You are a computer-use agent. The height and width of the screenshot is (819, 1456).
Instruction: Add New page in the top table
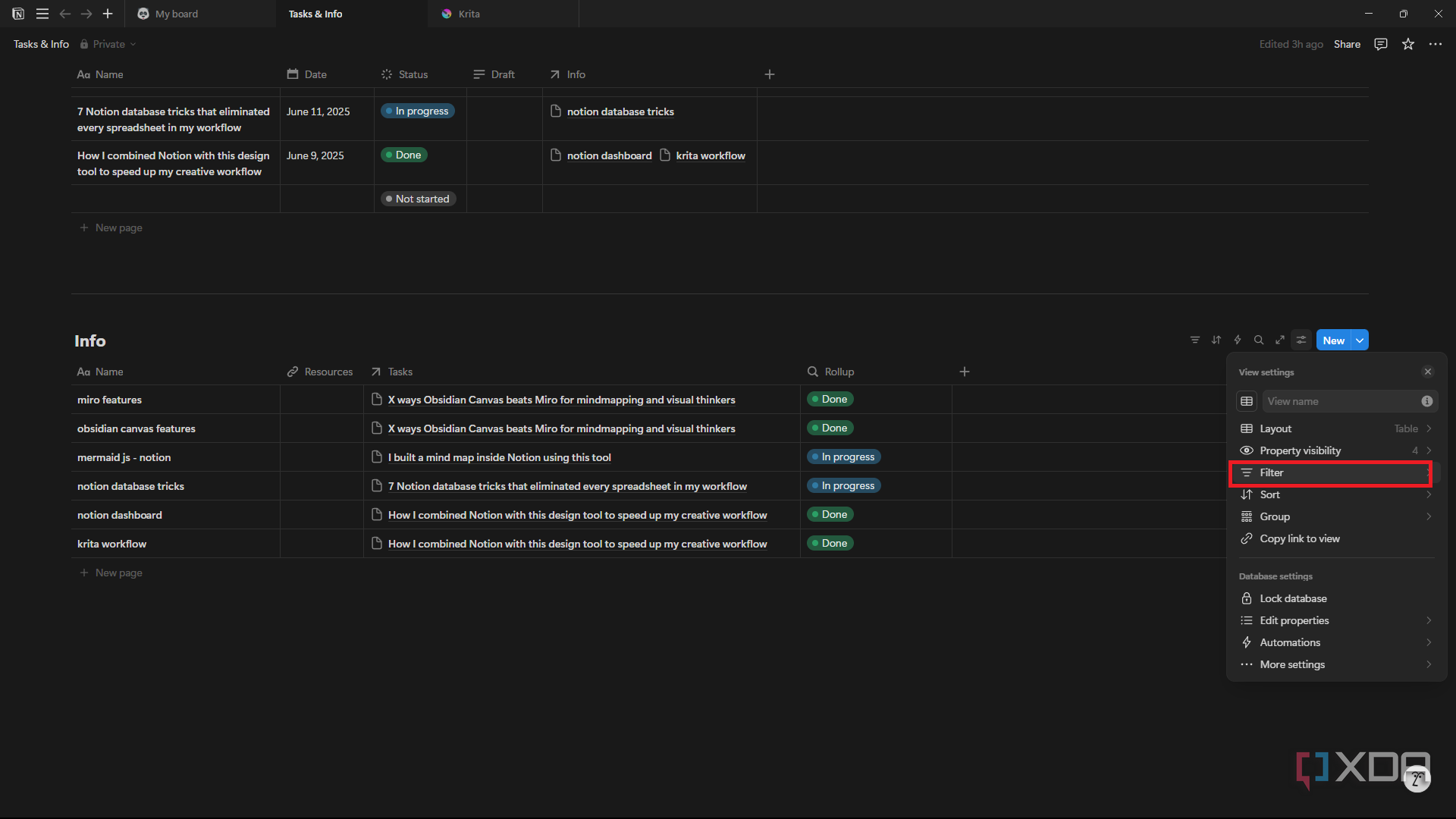pos(111,227)
